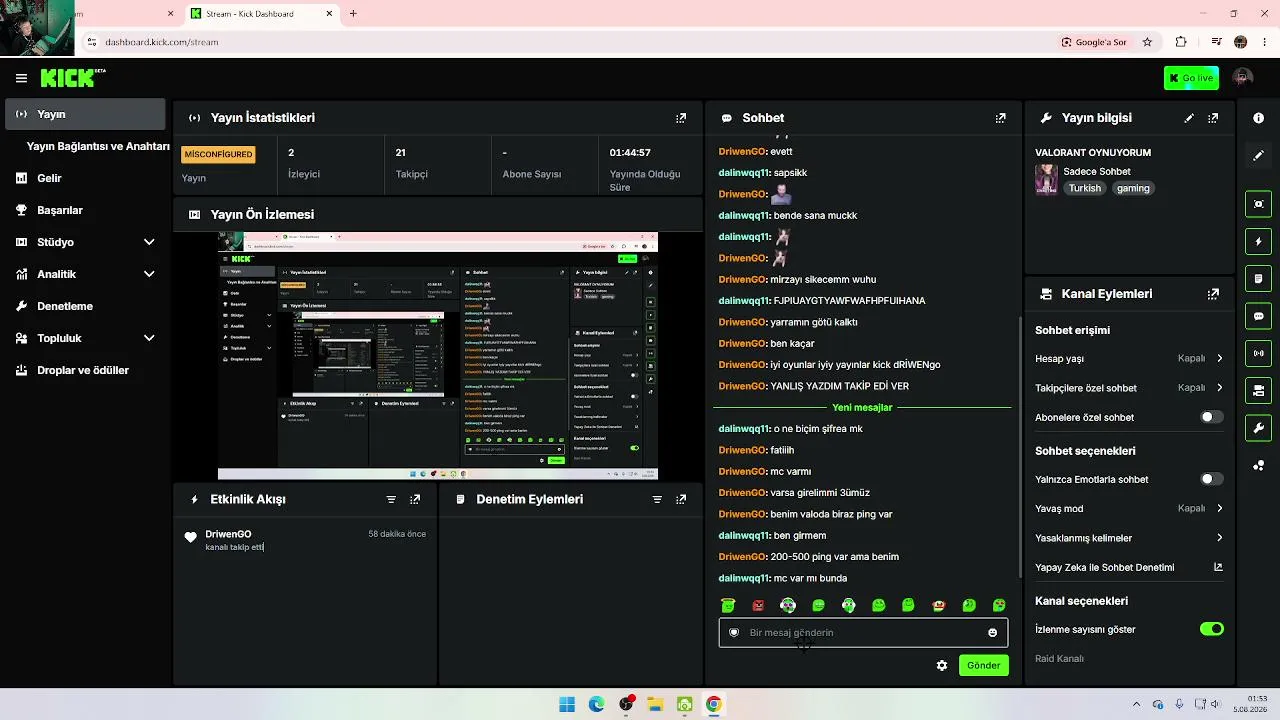
Task: Pop out the Kanal Eylemleri panel
Action: [x=1213, y=294]
